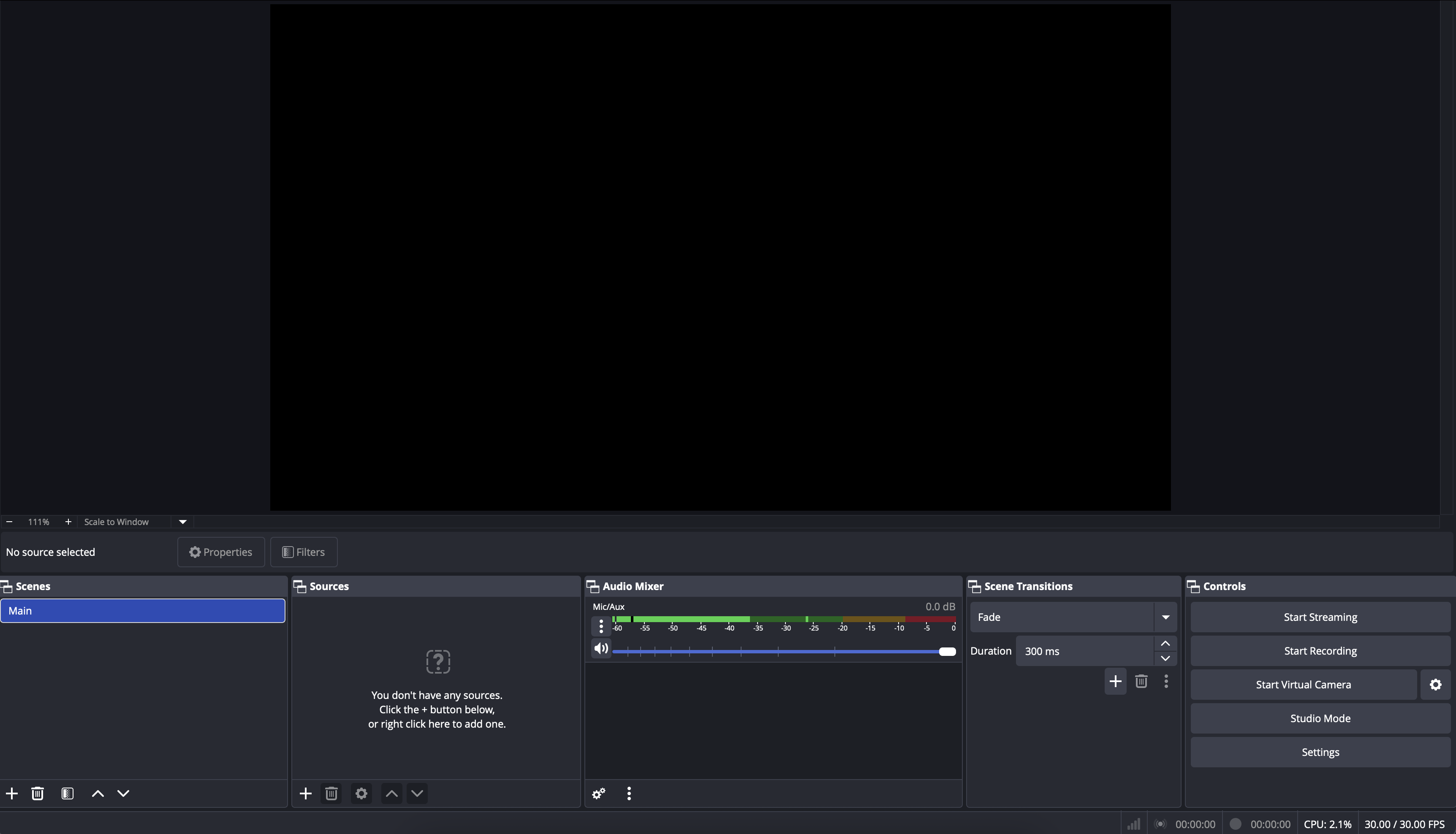
Task: Select the Main scene
Action: coord(143,611)
